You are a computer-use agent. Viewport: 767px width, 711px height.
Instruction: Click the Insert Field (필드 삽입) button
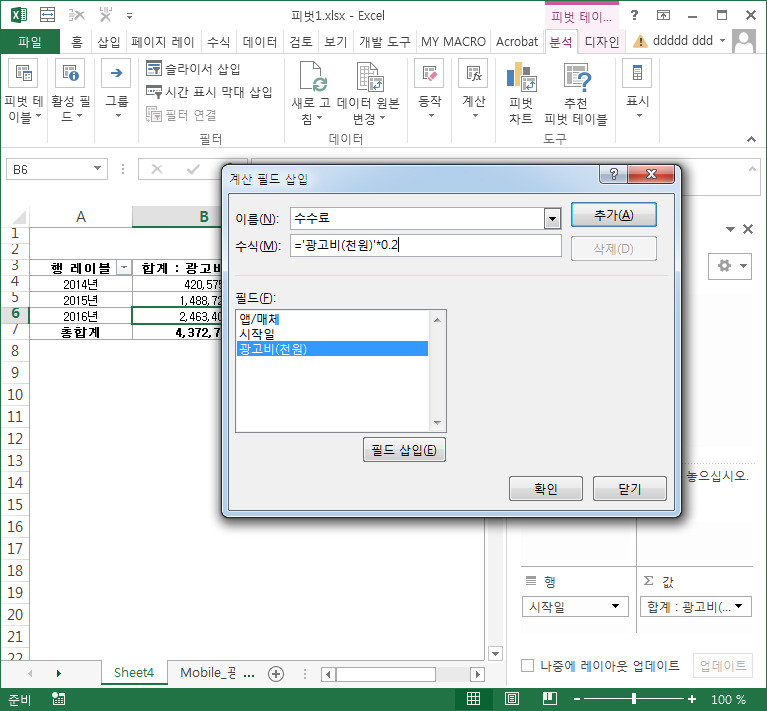pos(404,450)
